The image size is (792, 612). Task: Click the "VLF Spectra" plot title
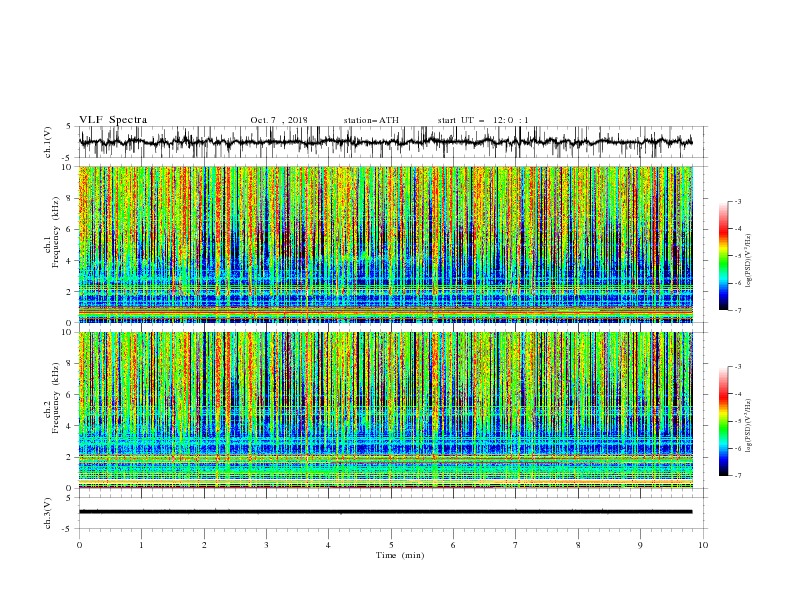[x=113, y=120]
